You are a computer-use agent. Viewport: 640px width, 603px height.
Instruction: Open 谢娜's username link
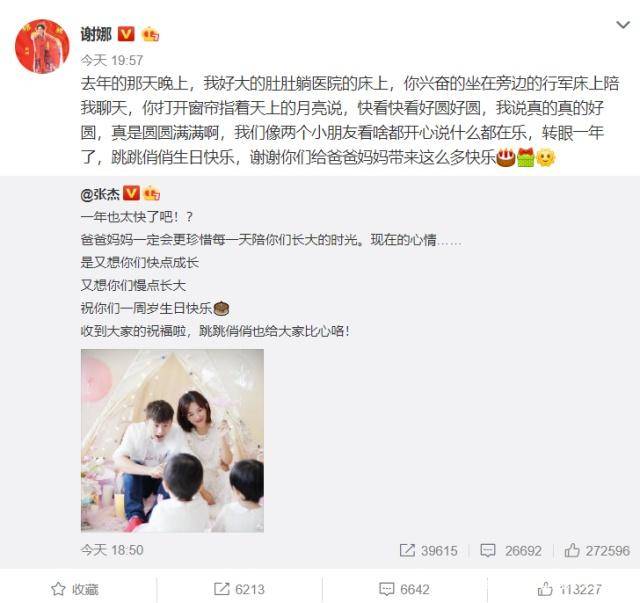[x=96, y=34]
